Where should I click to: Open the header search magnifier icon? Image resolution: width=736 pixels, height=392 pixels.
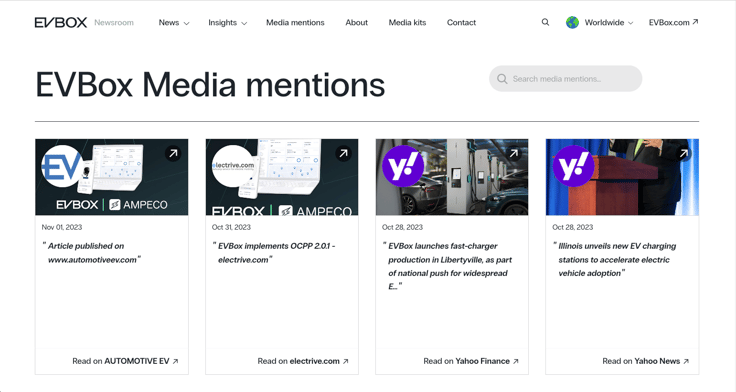545,22
